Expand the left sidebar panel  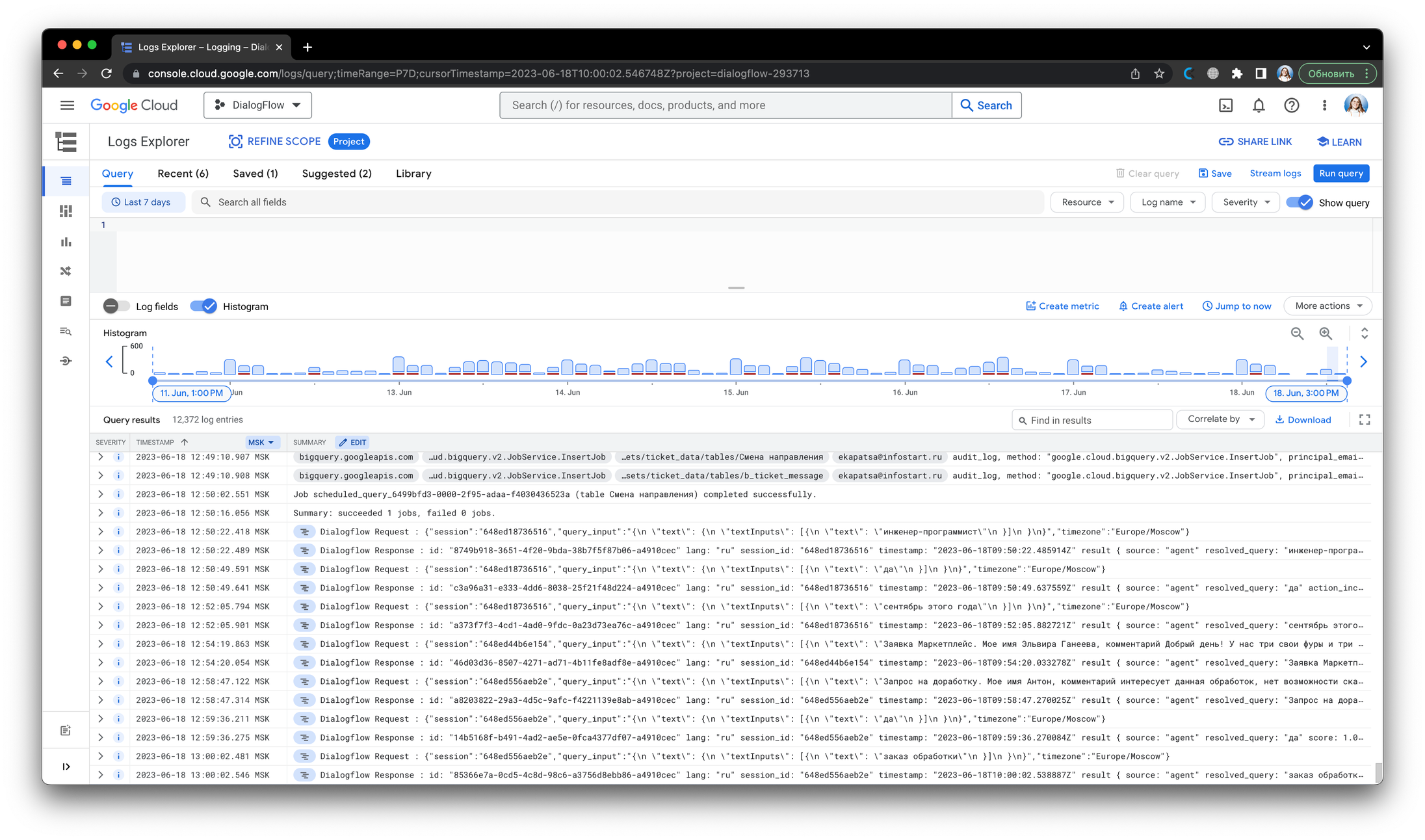pos(66,767)
